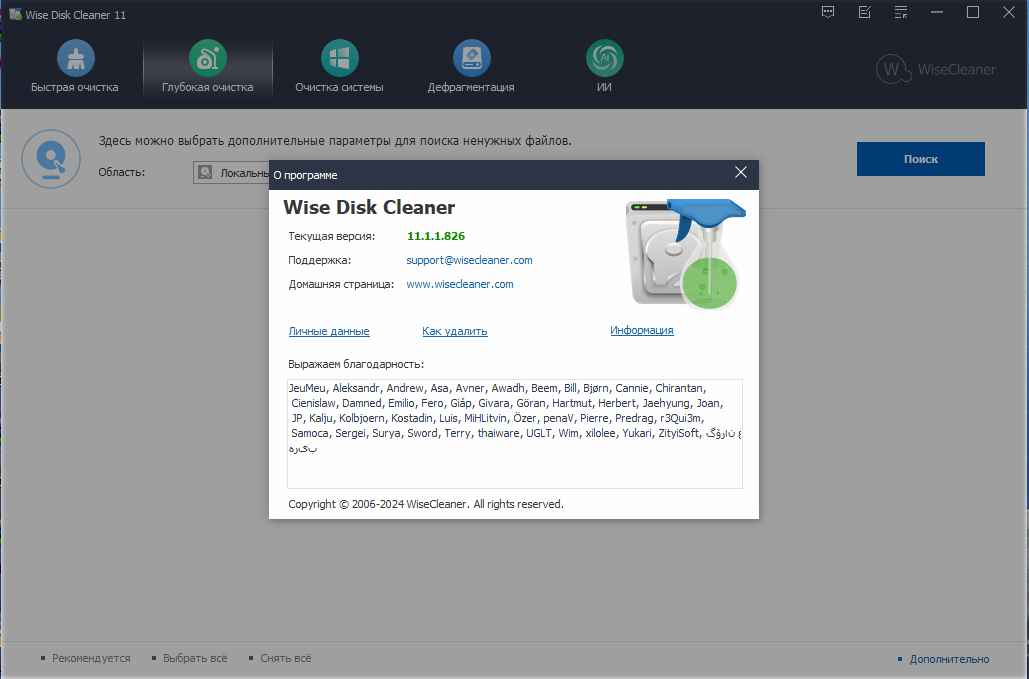Open the www.wisecleaner.com homepage link
The width and height of the screenshot is (1029, 679).
click(459, 284)
